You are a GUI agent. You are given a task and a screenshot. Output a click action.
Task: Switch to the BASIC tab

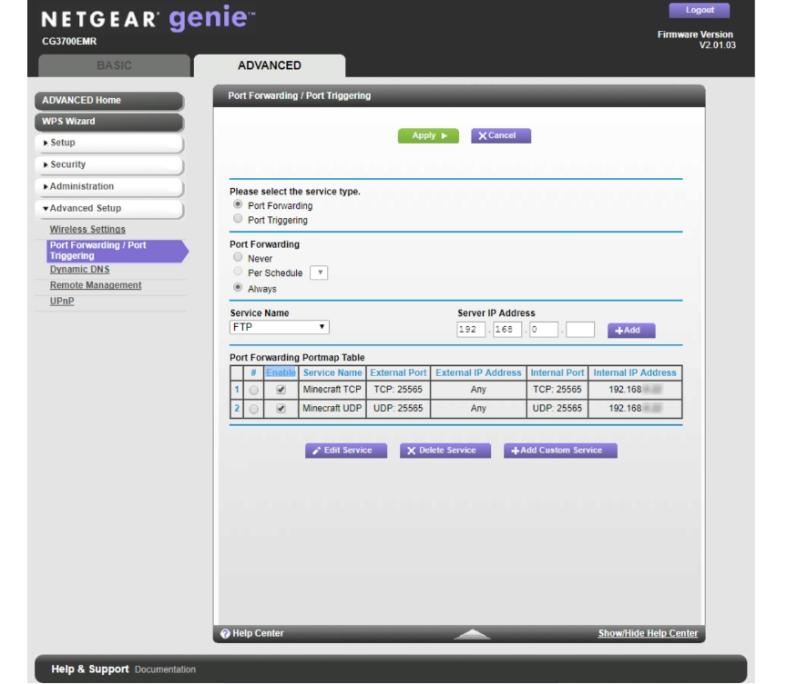[114, 66]
